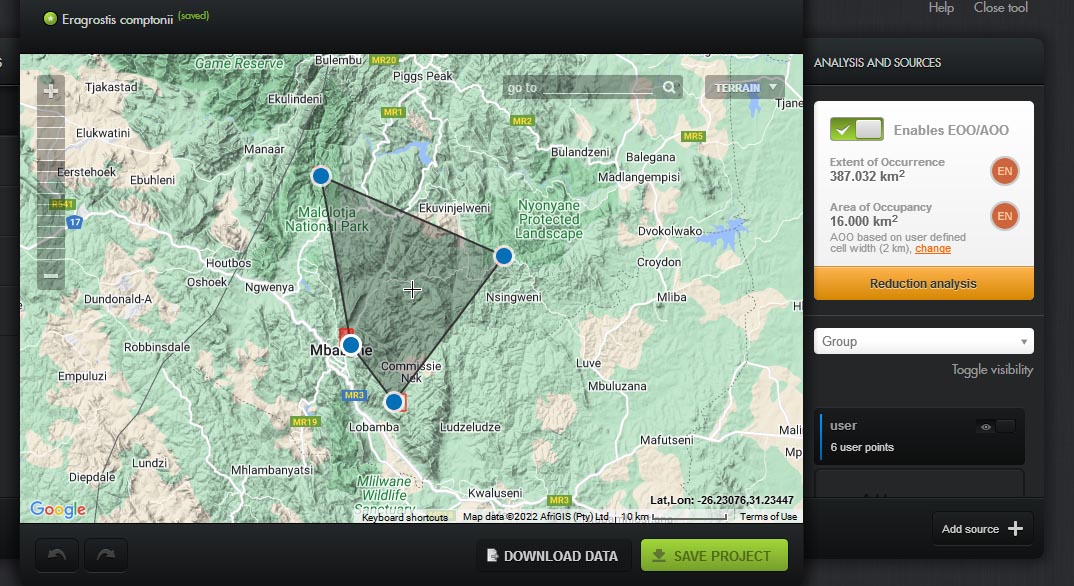Expand the Group dropdown
The height and width of the screenshot is (586, 1074).
point(923,341)
